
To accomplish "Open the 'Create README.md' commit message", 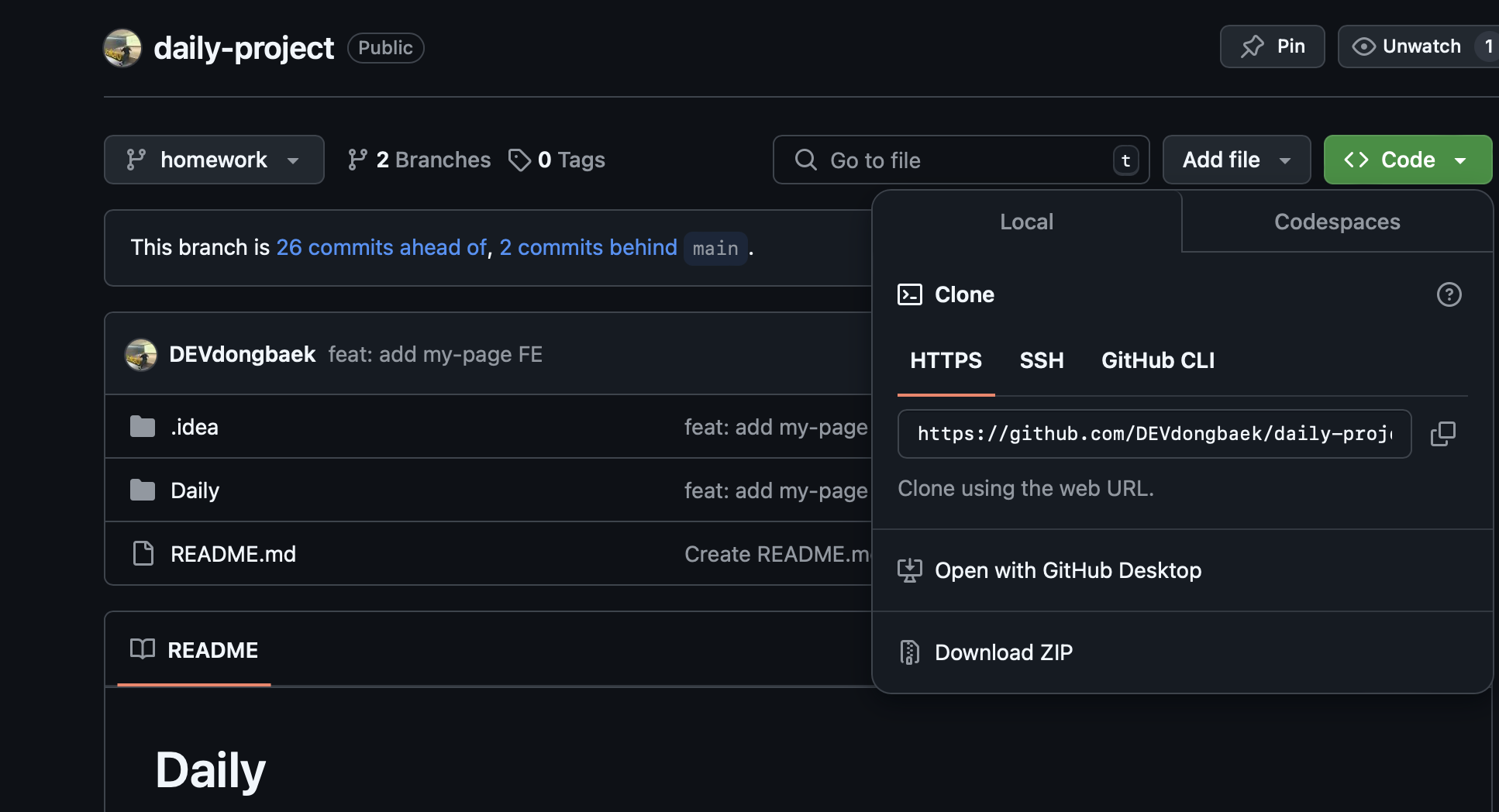I will click(777, 554).
